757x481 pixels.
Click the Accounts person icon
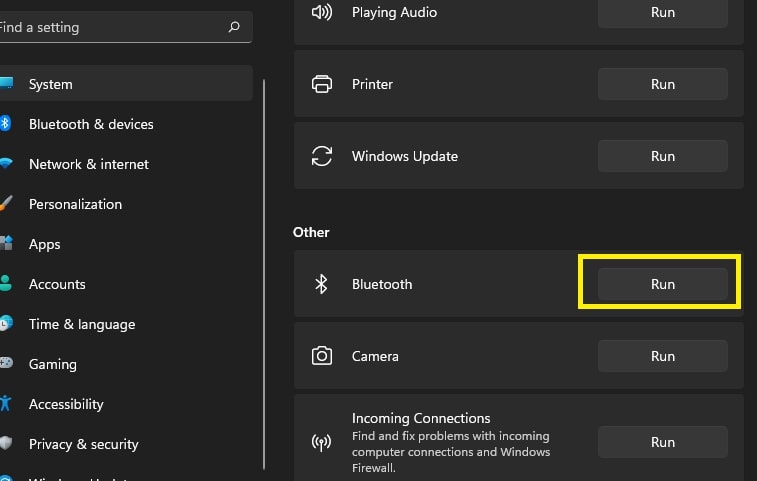(x=6, y=283)
